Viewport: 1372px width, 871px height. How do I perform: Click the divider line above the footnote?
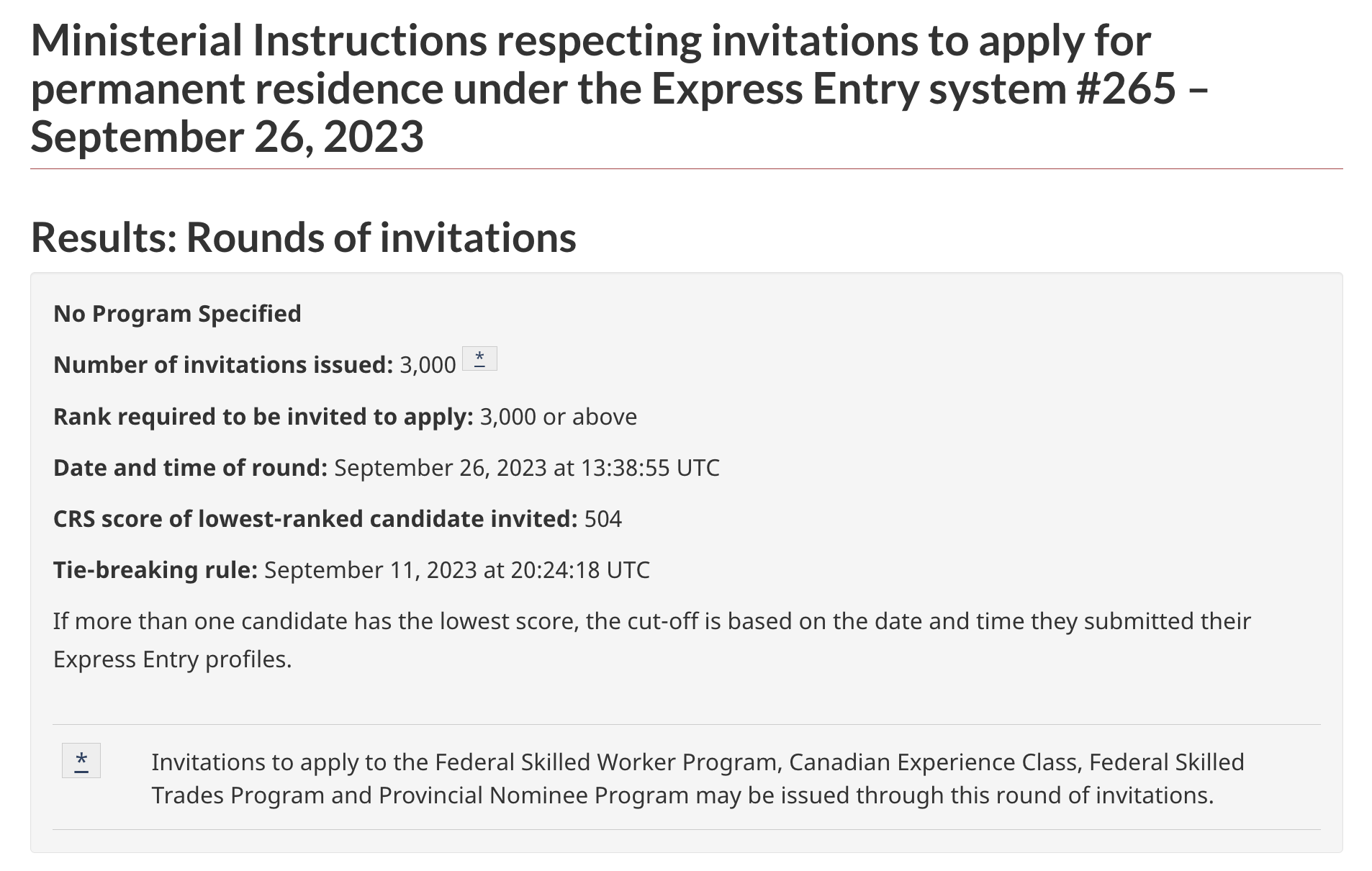pyautogui.click(x=686, y=724)
